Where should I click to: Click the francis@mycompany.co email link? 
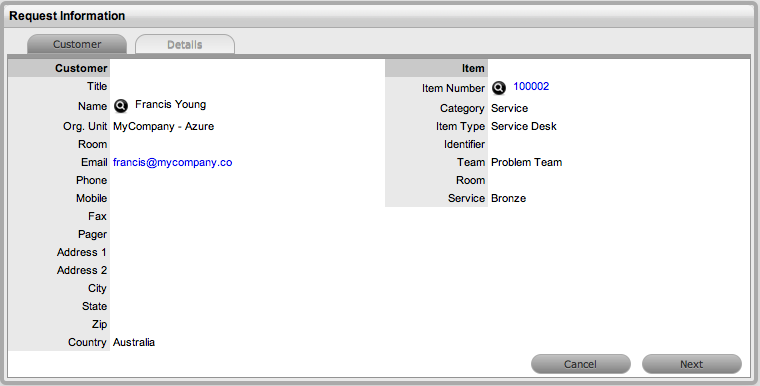point(173,162)
